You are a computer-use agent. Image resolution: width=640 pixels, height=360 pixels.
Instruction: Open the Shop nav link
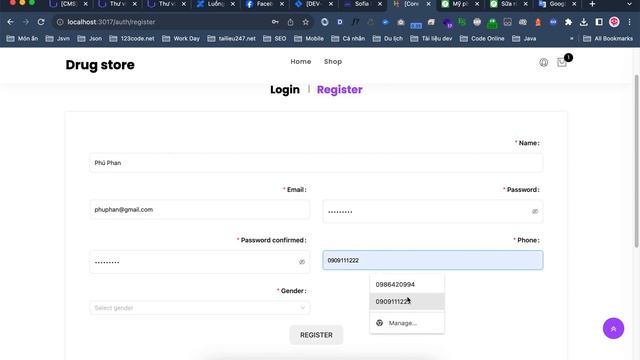[333, 62]
